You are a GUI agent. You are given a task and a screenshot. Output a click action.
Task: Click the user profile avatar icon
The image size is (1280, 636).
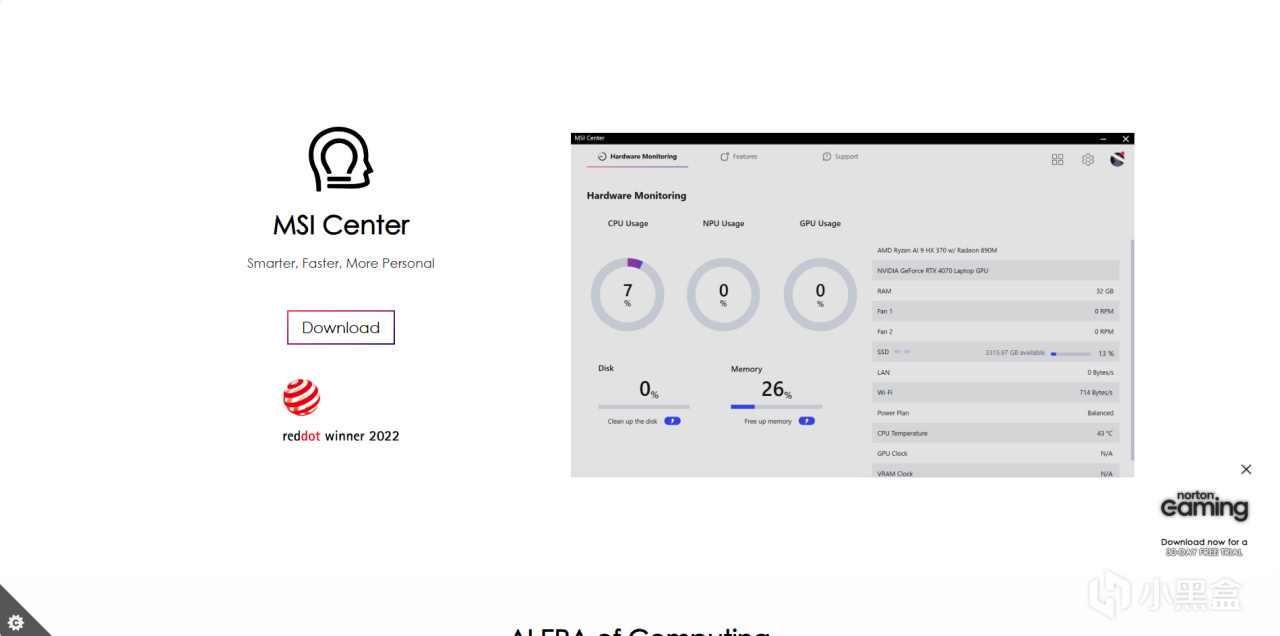pyautogui.click(x=1117, y=158)
